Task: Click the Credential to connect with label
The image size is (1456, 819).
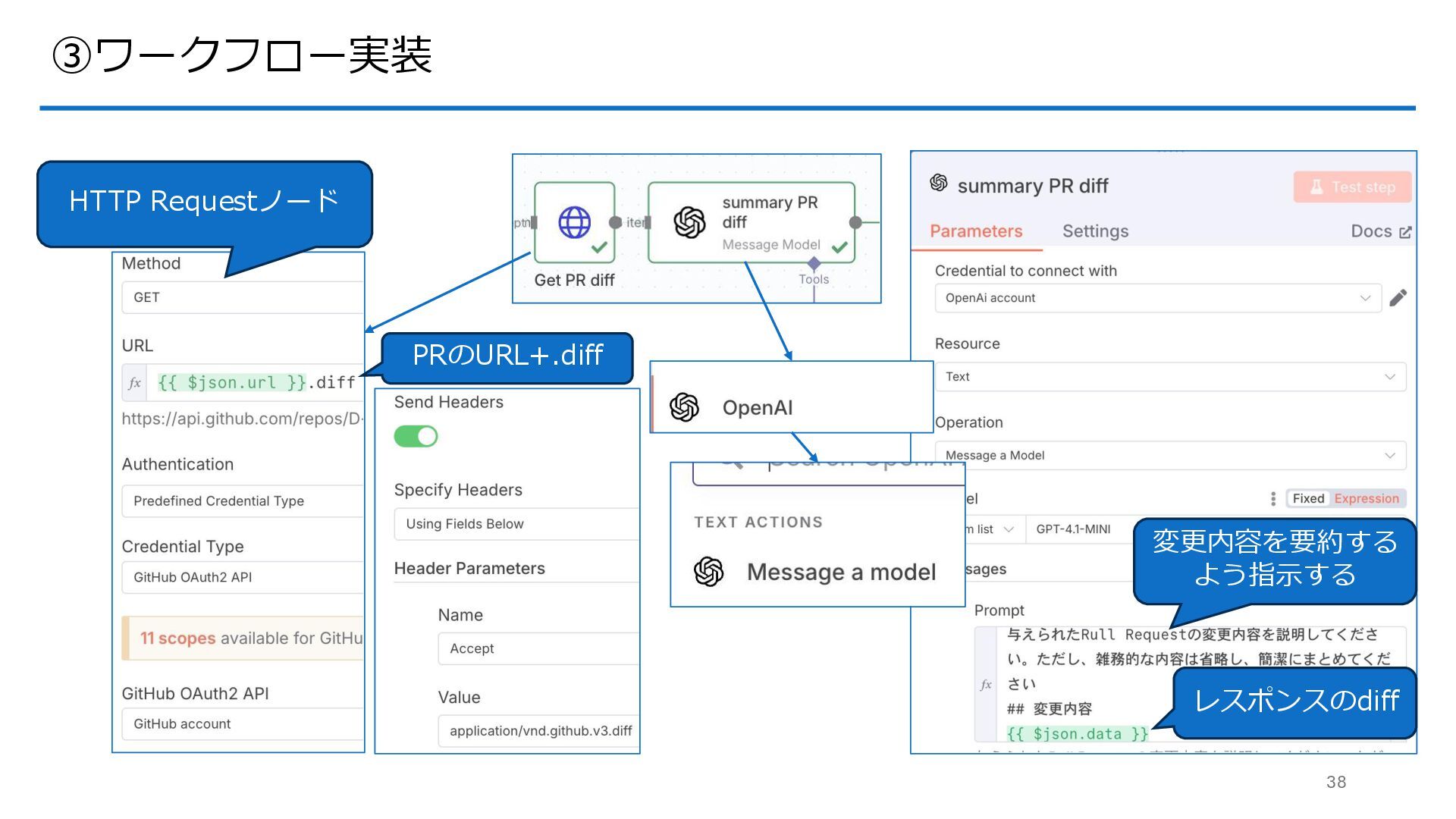Action: coord(1025,271)
